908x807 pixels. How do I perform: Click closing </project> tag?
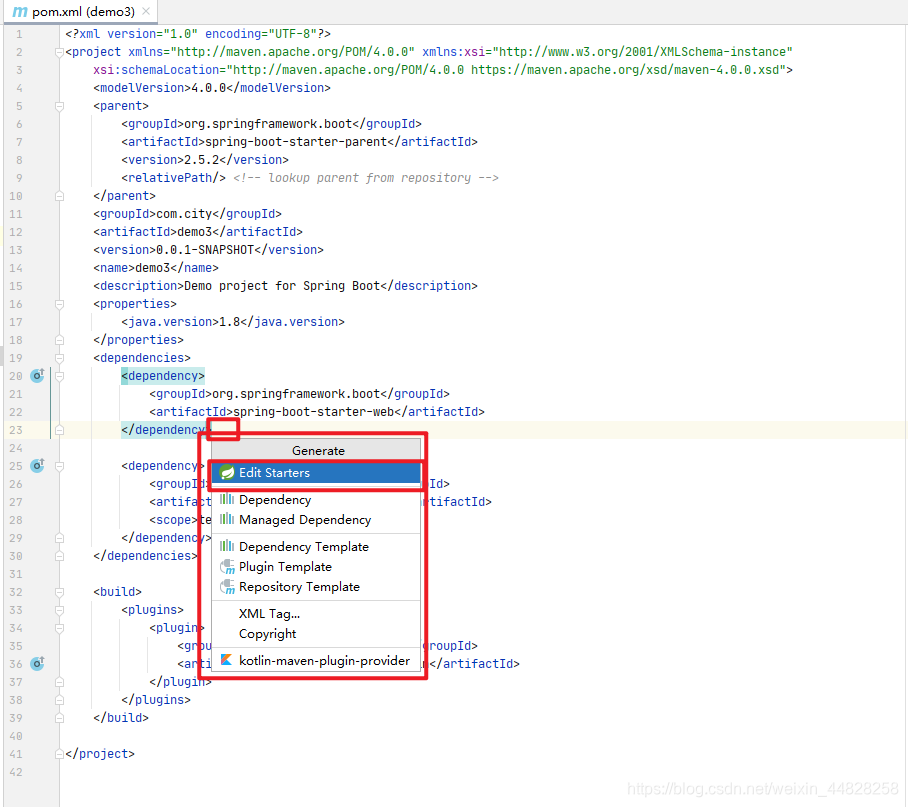[100, 754]
